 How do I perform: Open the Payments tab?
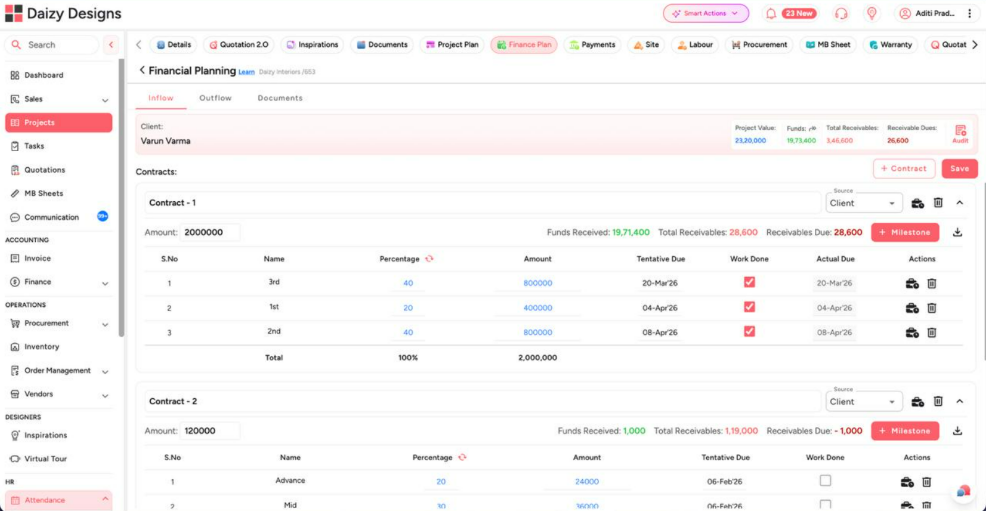pos(592,45)
